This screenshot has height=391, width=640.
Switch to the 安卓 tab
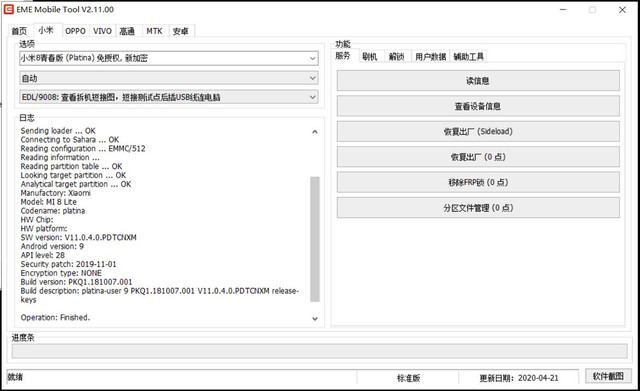tap(180, 31)
